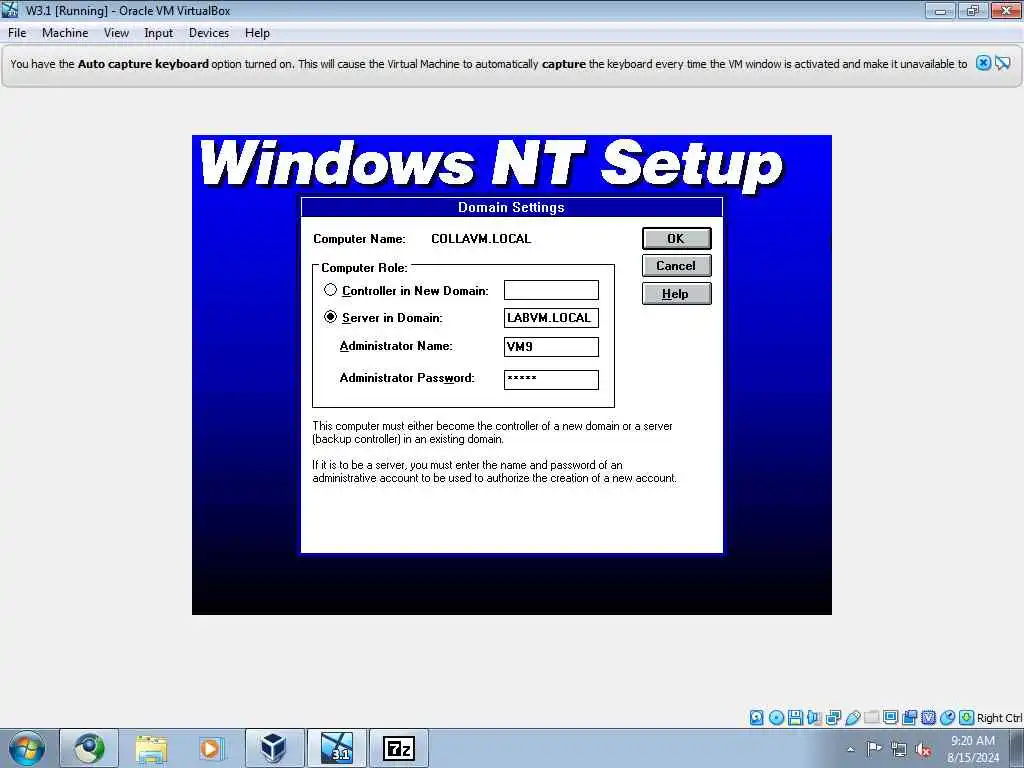Image resolution: width=1024 pixels, height=768 pixels.
Task: Click the hard disk activity status icon
Action: tap(756, 718)
